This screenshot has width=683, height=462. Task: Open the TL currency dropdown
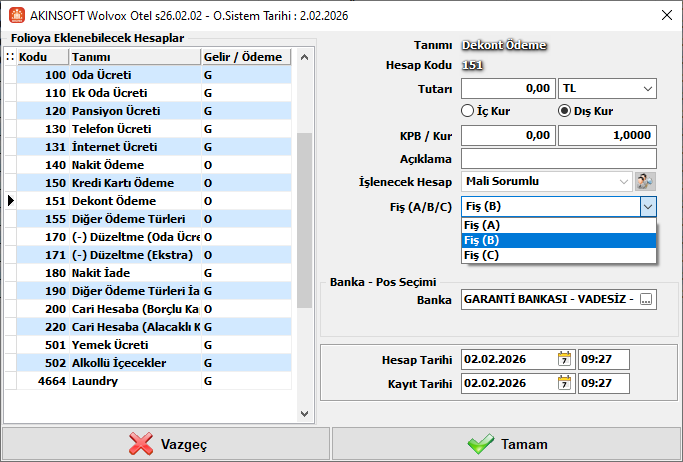tap(647, 90)
